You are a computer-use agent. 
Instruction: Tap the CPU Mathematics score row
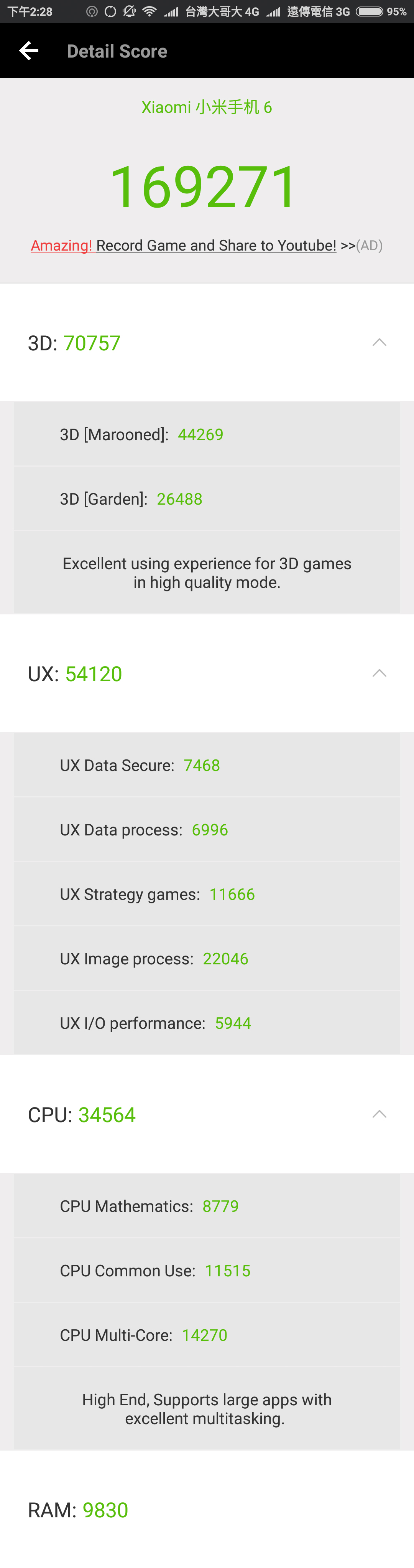click(207, 1206)
